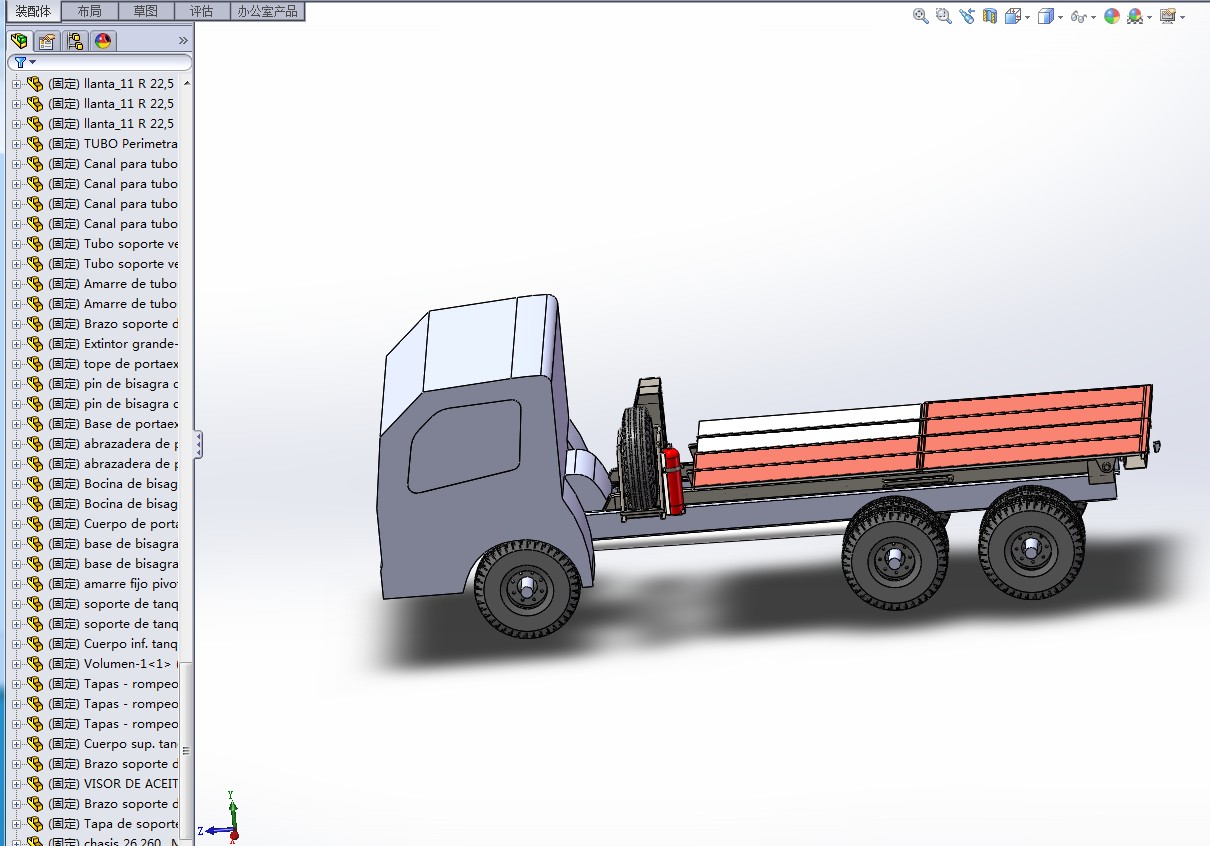Expand the TUBO Perimetra tree node
Image resolution: width=1210 pixels, height=846 pixels.
(16, 144)
